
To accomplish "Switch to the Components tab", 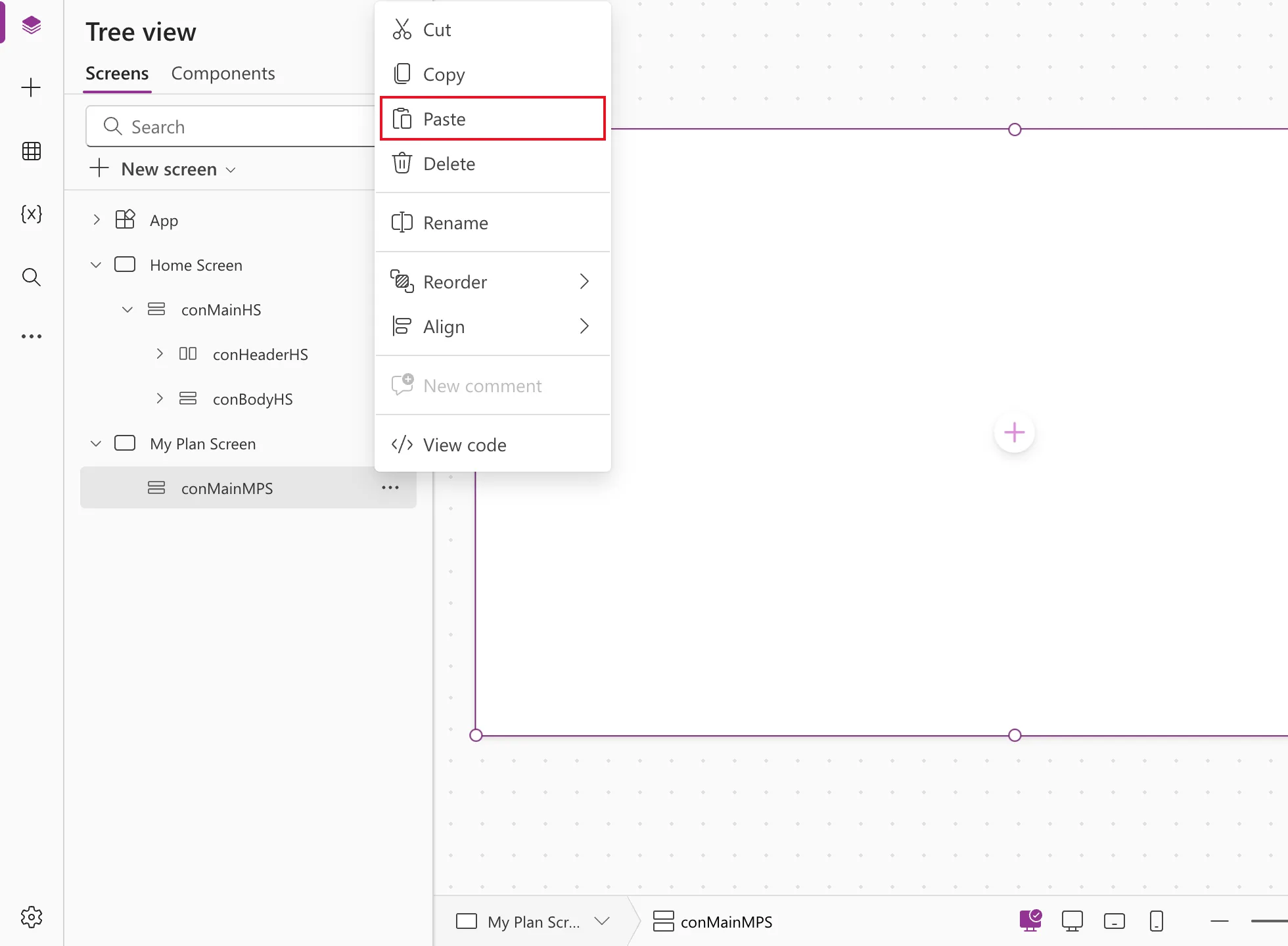I will (223, 74).
